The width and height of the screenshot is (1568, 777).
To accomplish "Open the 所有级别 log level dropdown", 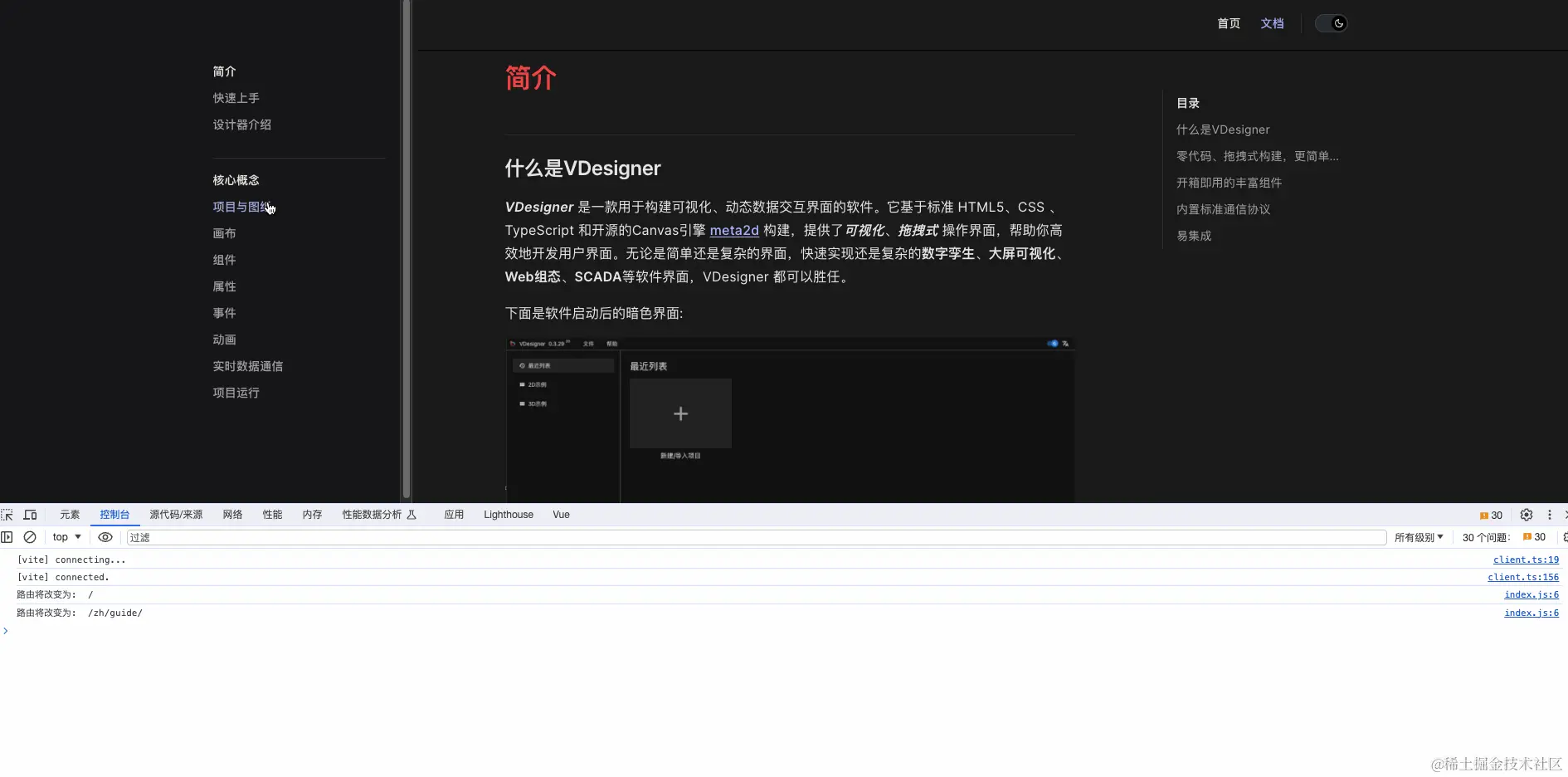I will pyautogui.click(x=1419, y=537).
